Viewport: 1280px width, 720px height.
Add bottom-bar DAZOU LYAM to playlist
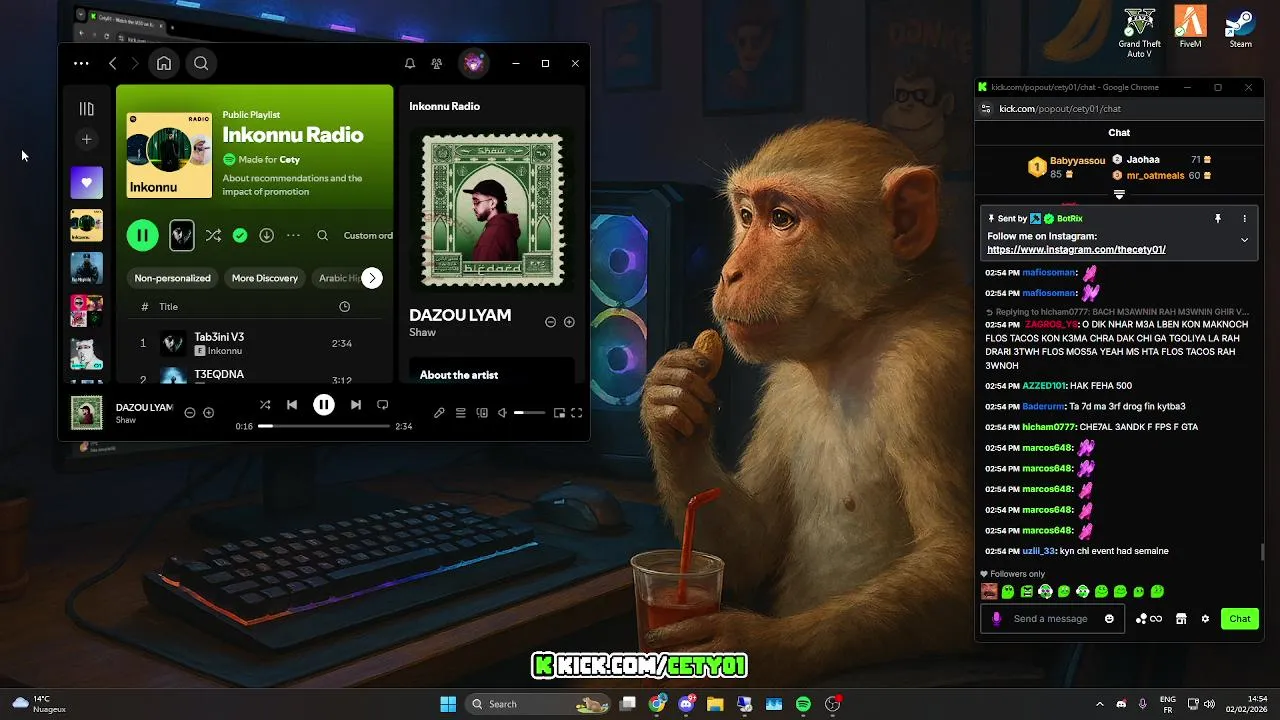[208, 413]
